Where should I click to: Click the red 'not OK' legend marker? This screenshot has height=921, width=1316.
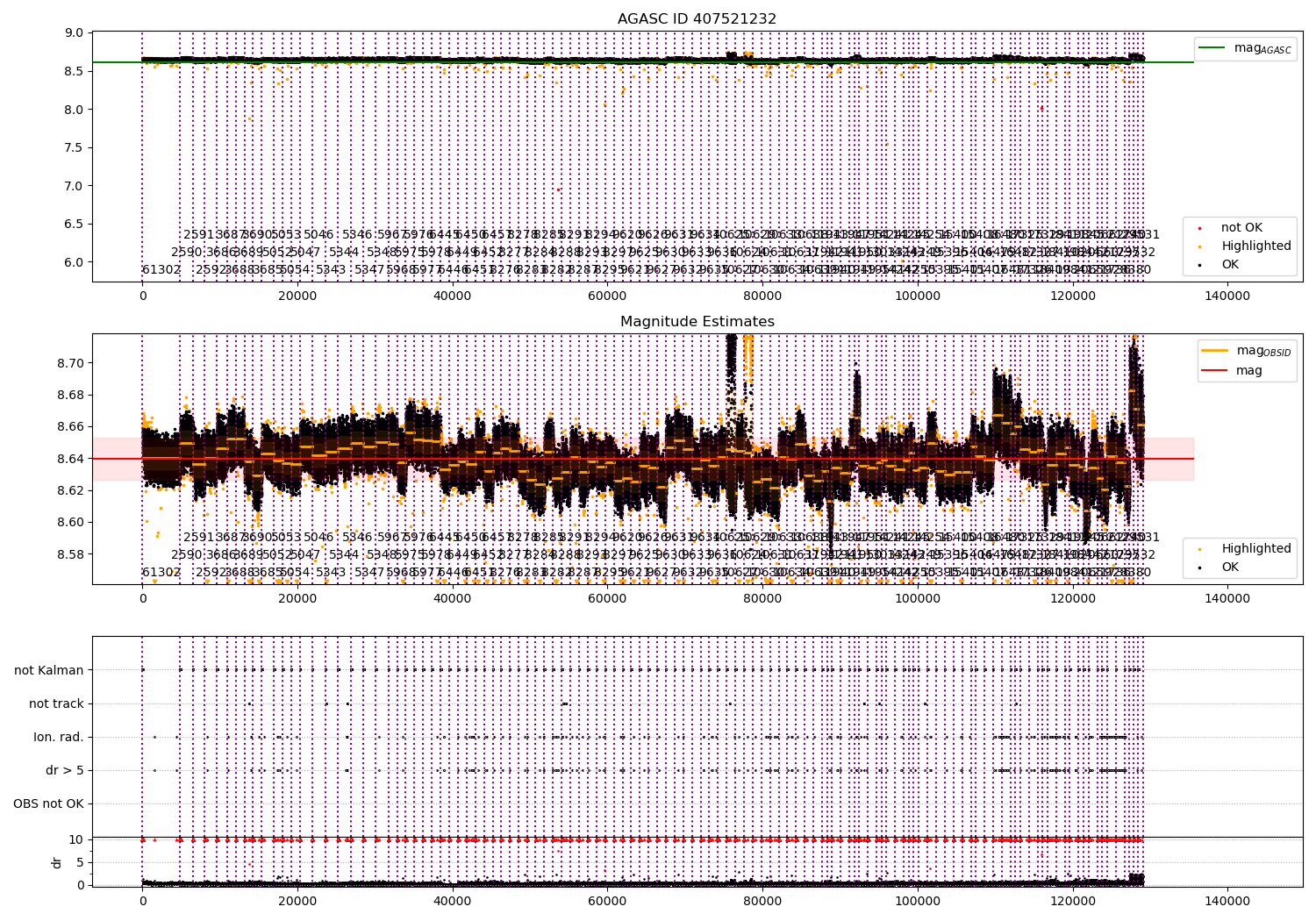[1199, 228]
